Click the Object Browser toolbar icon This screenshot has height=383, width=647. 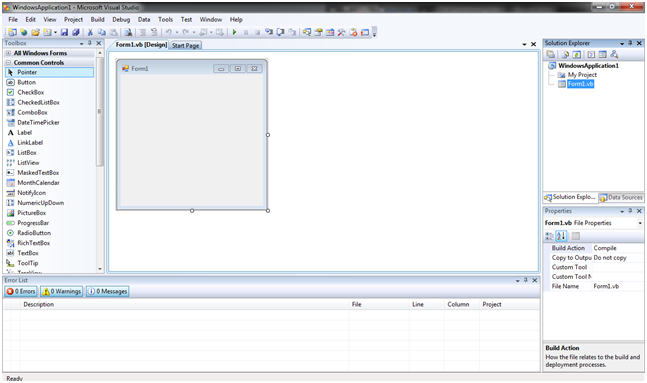[x=330, y=32]
